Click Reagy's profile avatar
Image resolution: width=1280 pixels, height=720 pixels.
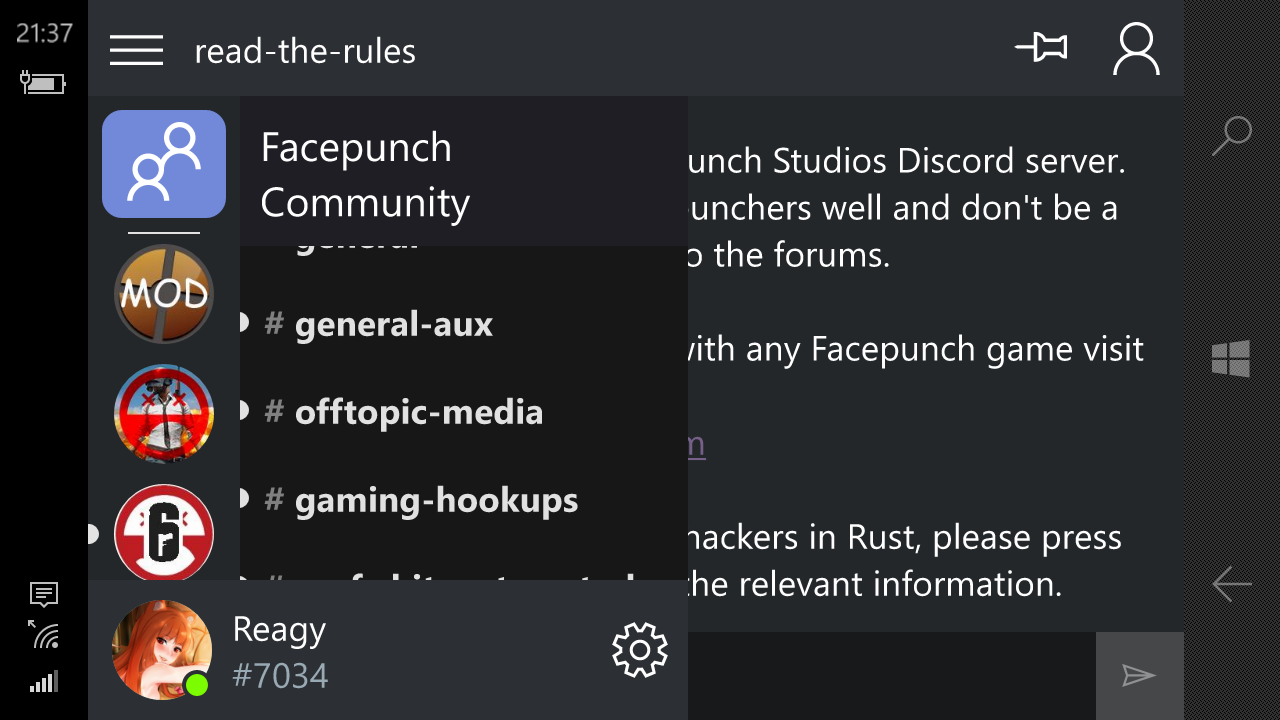162,650
